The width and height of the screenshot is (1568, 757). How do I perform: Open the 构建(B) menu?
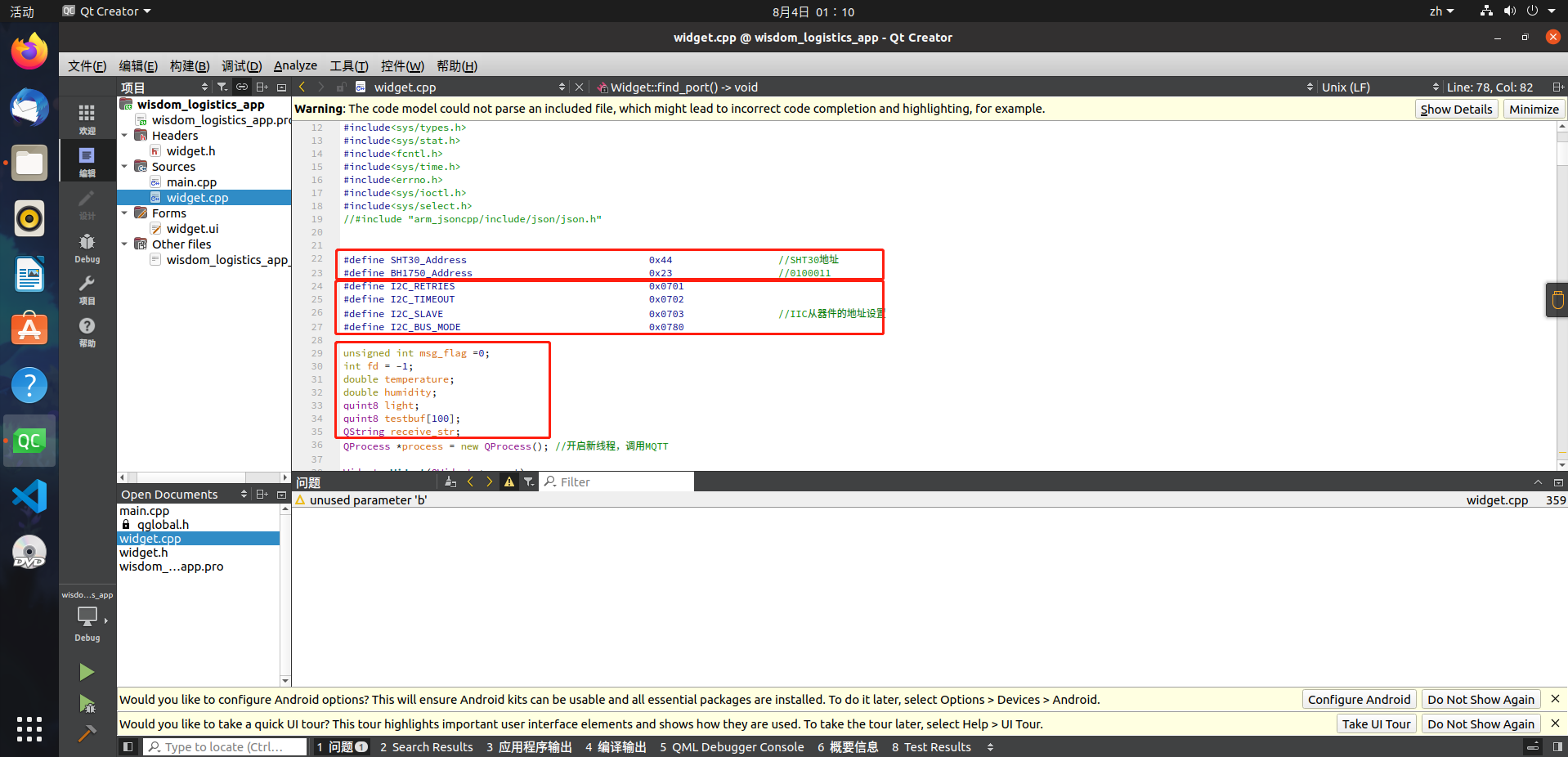click(189, 65)
